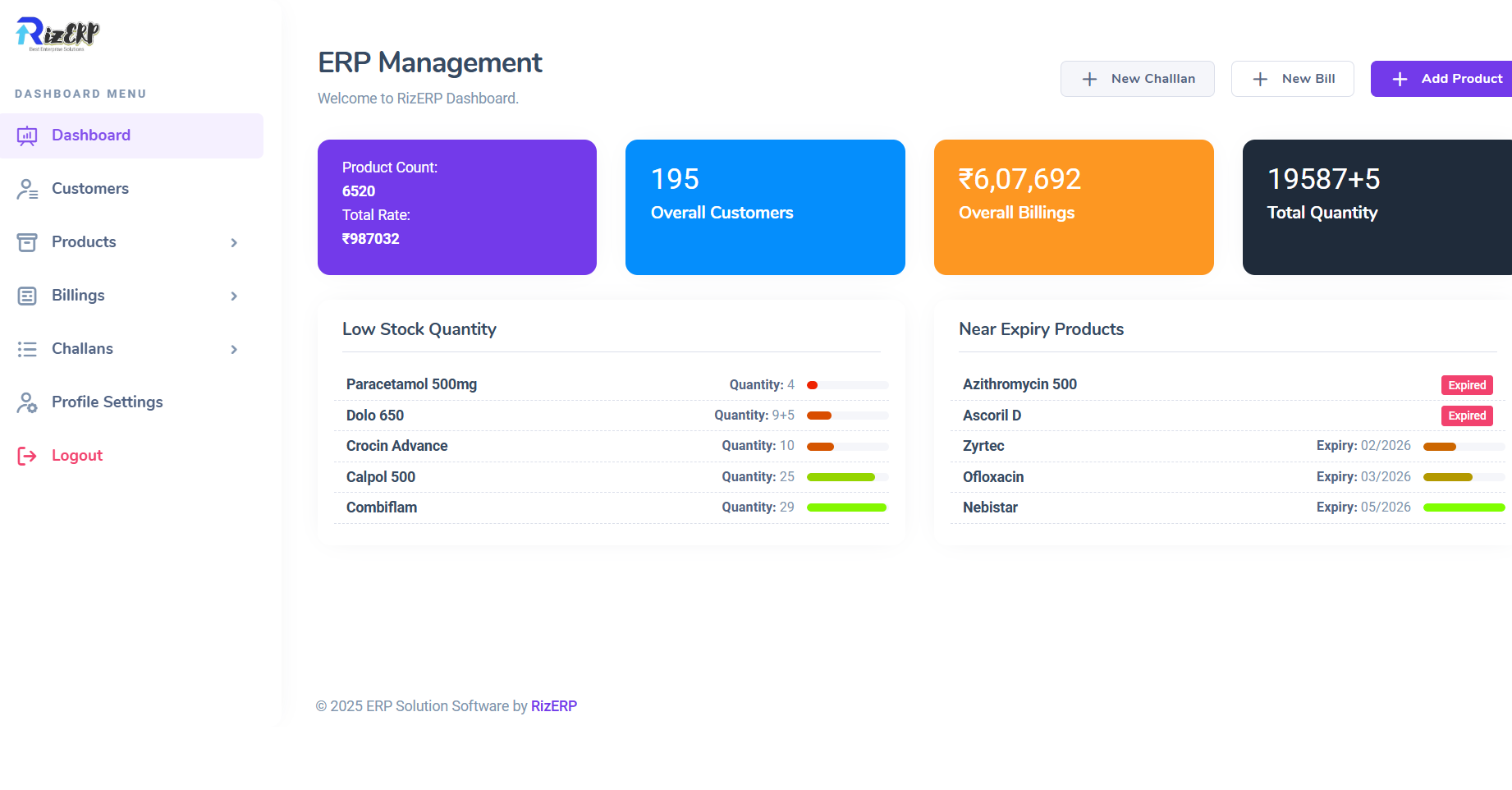
Task: Select the Overall Customers card
Action: coord(765,207)
